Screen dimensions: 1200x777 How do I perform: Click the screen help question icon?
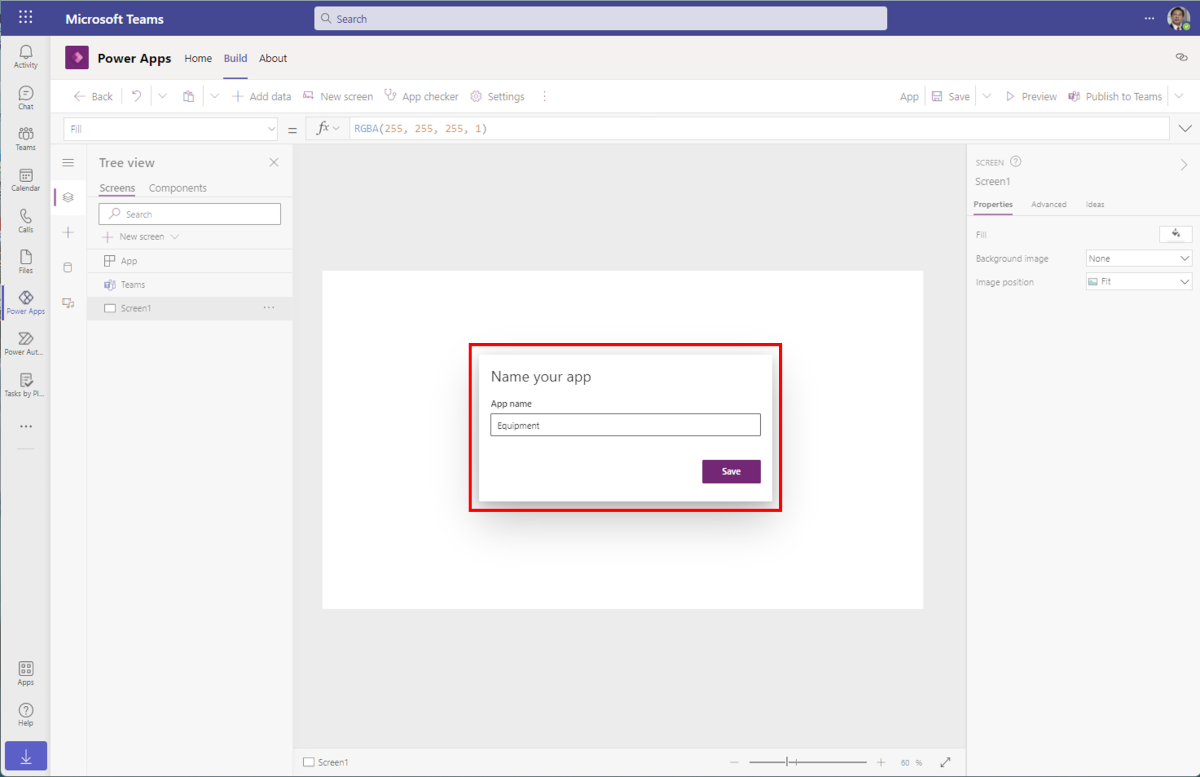[1016, 161]
